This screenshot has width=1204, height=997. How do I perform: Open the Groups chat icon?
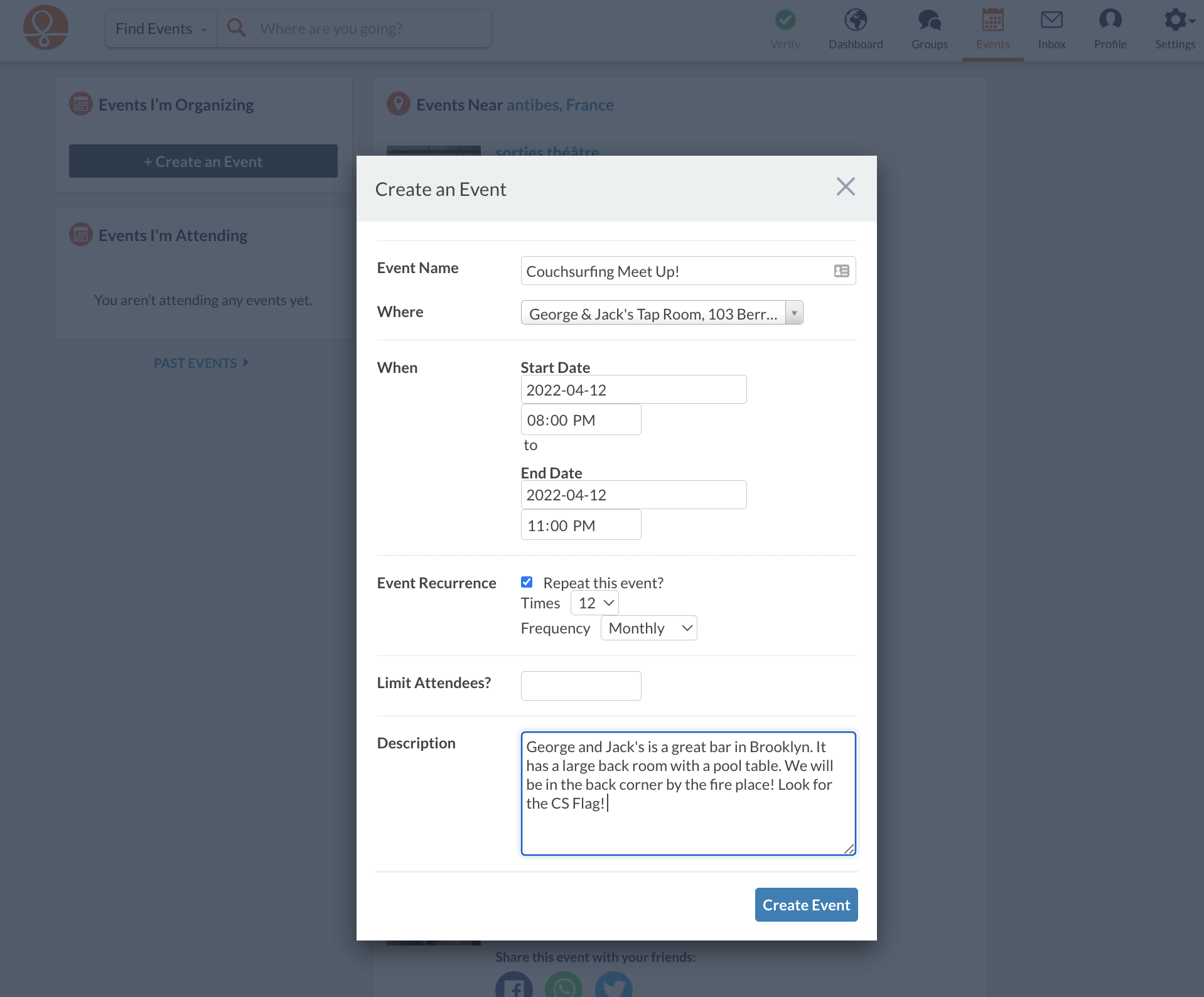[929, 20]
